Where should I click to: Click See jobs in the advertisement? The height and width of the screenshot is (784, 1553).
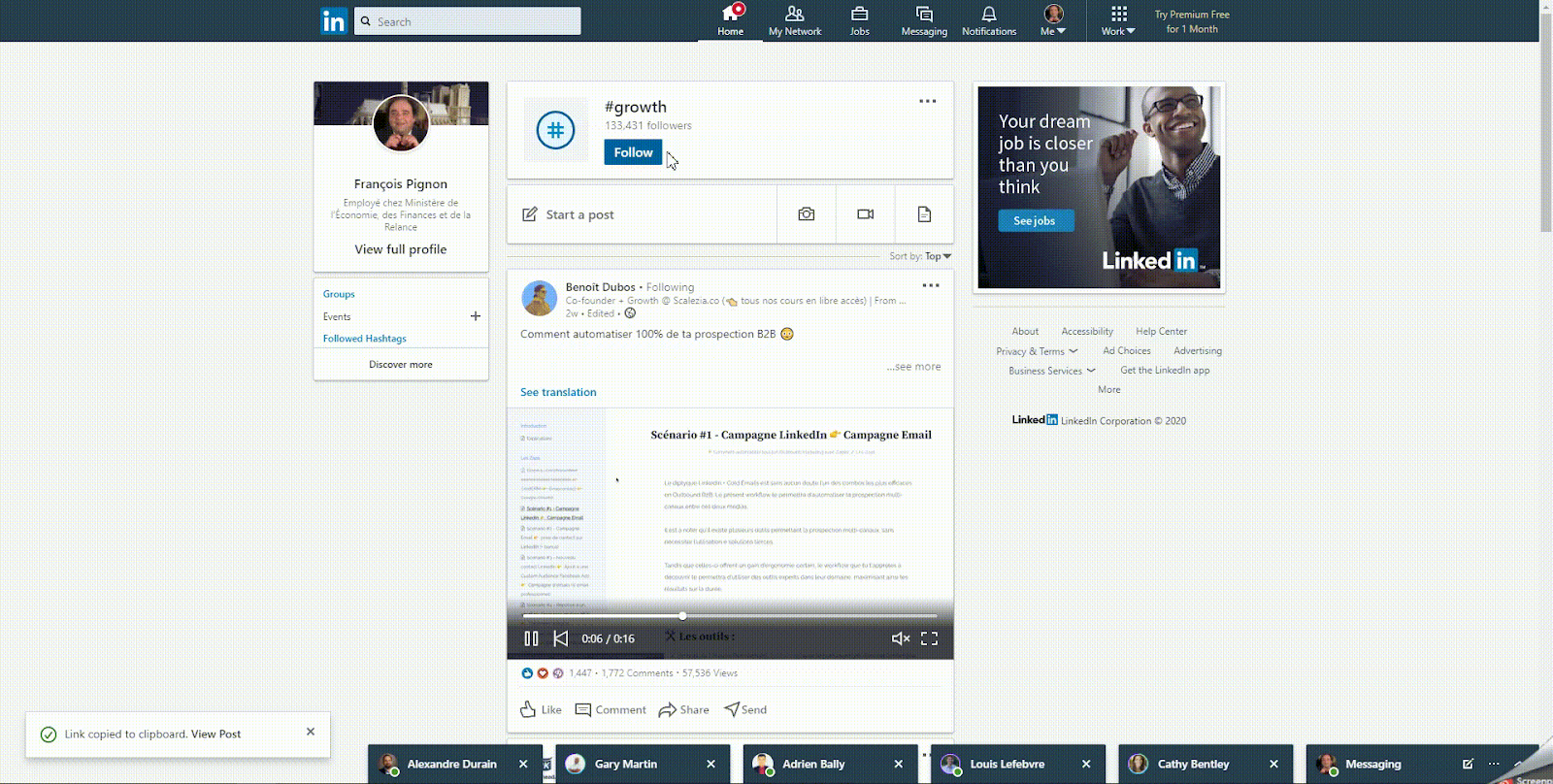1036,221
